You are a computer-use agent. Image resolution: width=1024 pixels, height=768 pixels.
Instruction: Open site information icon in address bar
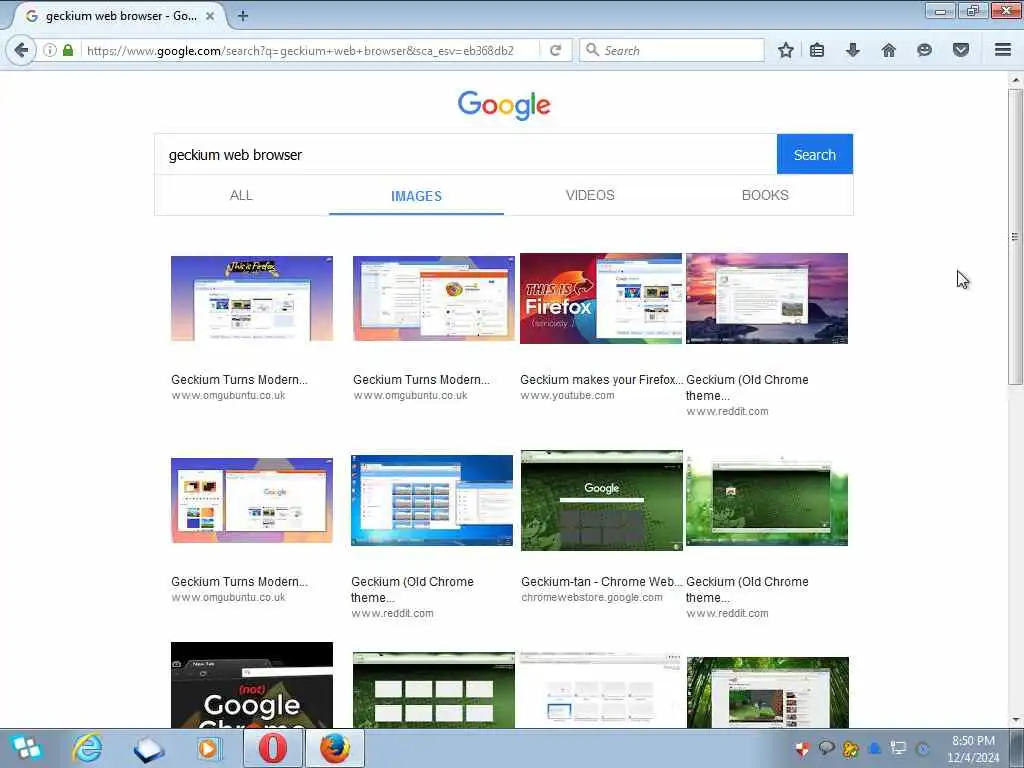50,50
